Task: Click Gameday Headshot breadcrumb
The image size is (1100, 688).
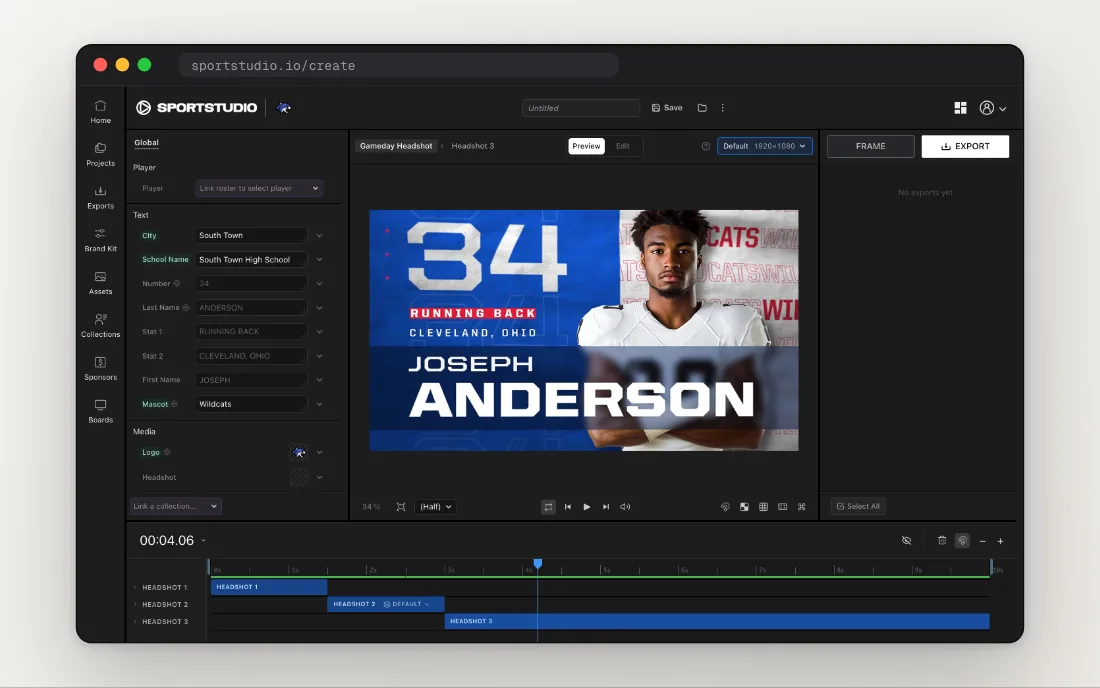Action: point(396,147)
